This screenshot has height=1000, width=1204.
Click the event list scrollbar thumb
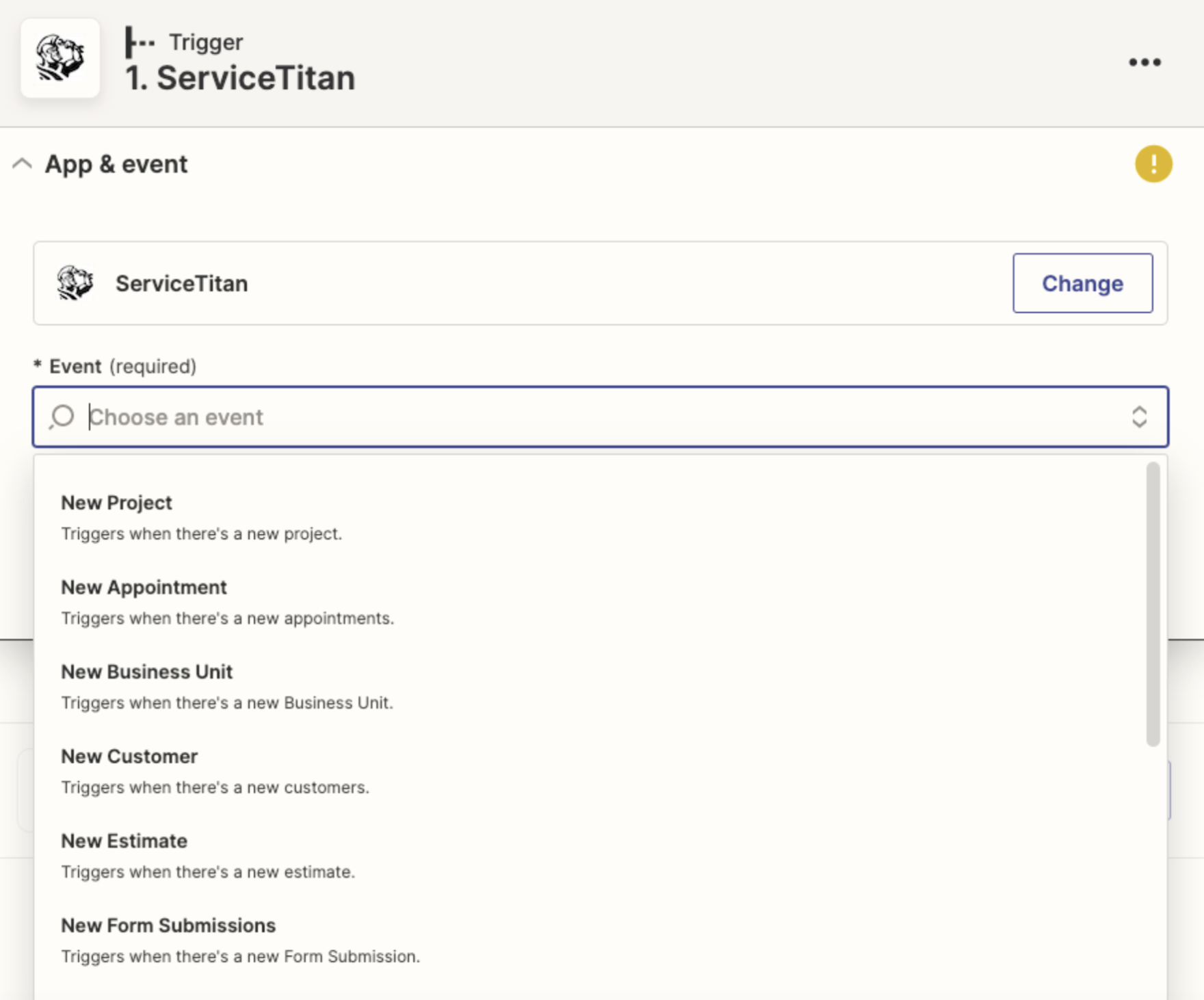coord(1153,604)
